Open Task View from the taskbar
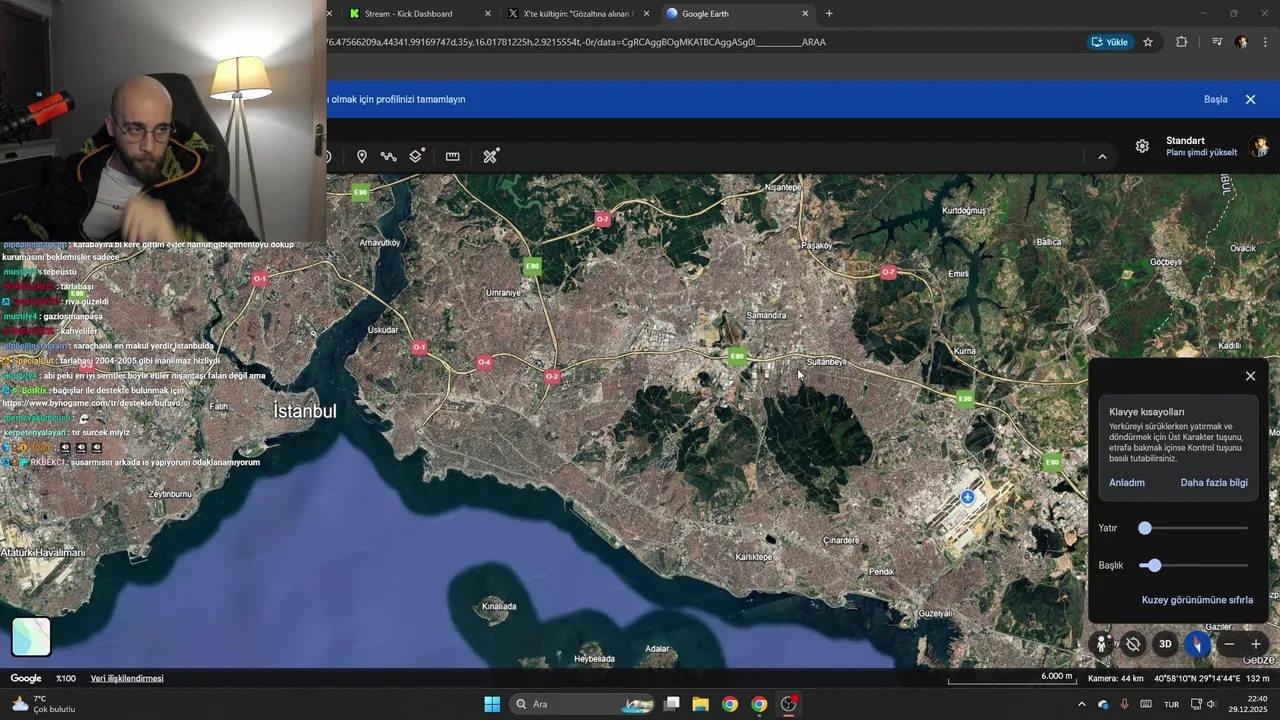 click(x=672, y=704)
